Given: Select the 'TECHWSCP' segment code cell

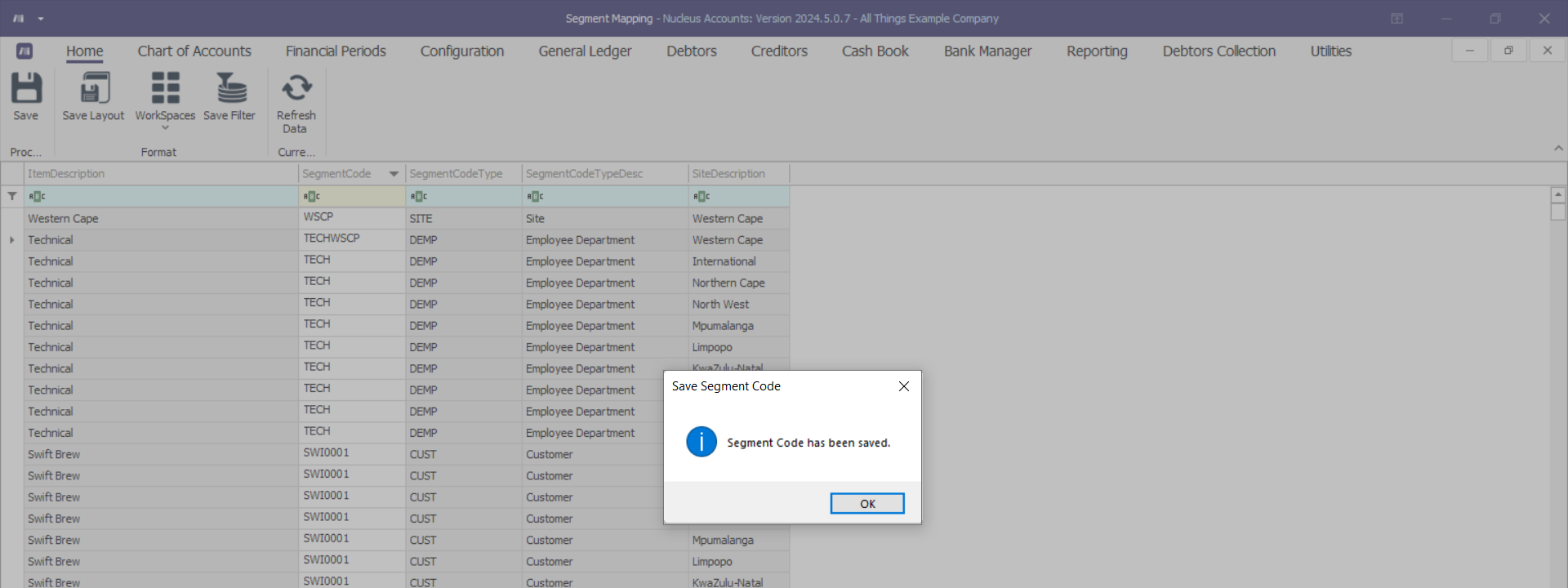Looking at the screenshot, I should [x=353, y=238].
